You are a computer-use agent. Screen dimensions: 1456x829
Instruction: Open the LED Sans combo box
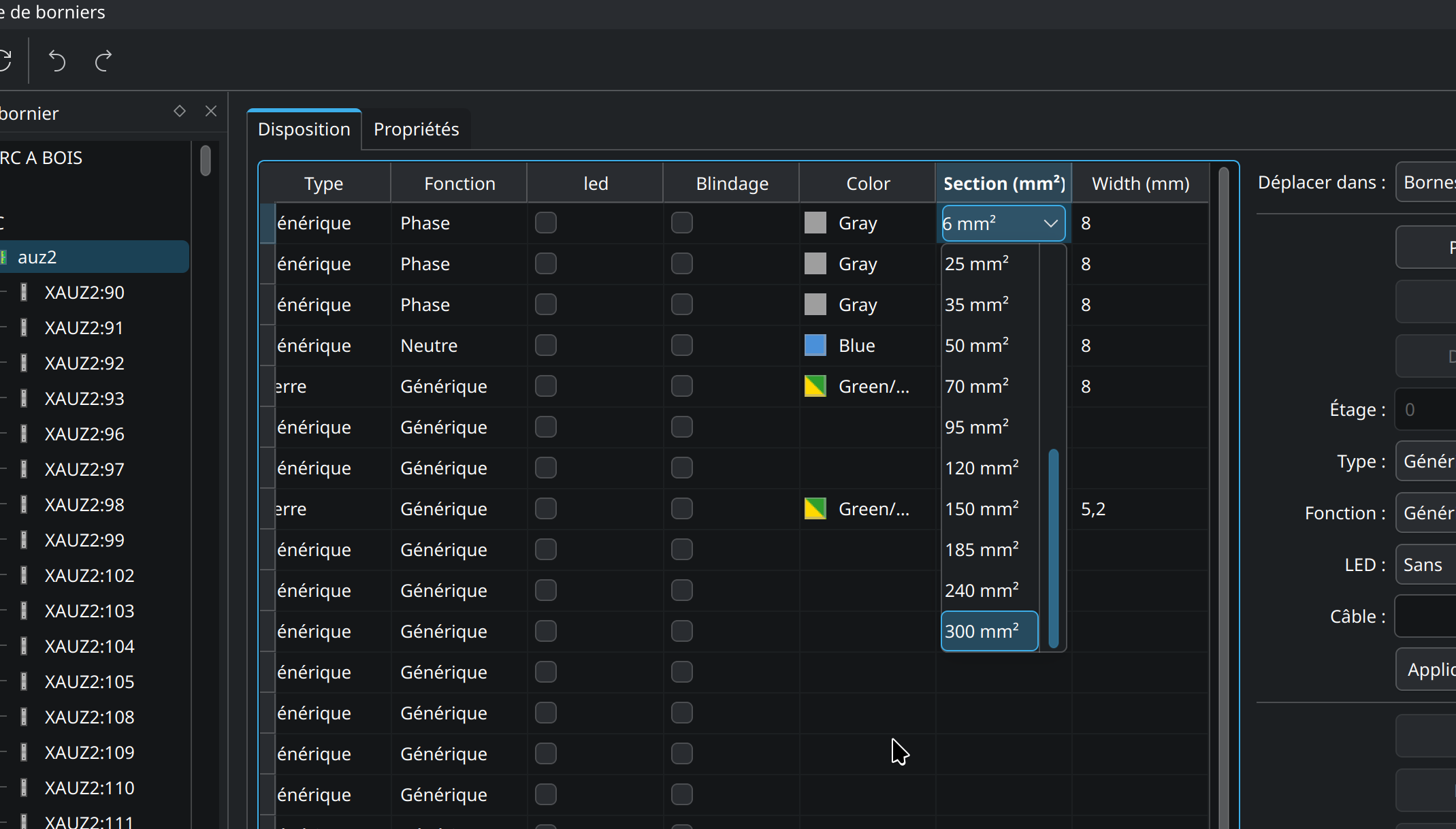1425,564
